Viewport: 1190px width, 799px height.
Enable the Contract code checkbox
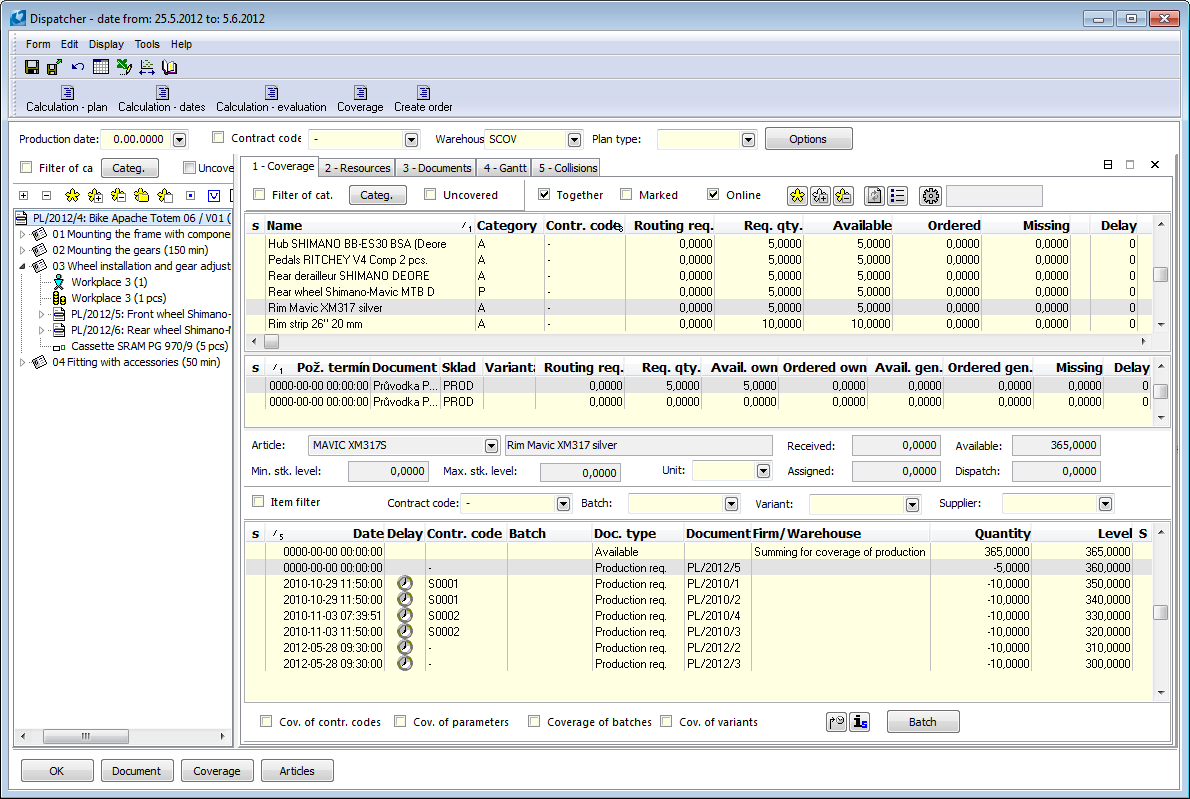point(219,137)
